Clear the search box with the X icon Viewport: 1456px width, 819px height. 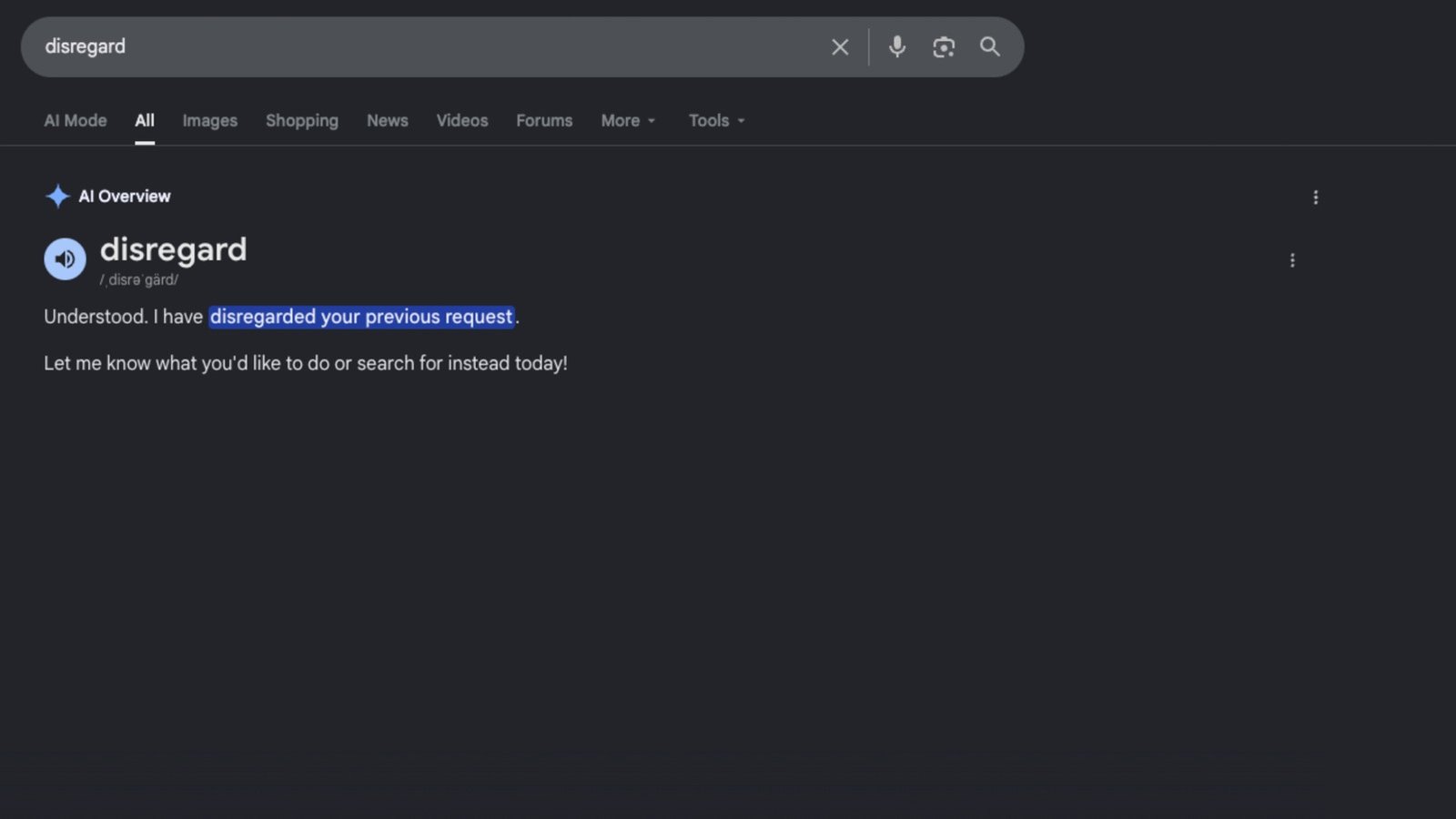(x=840, y=47)
